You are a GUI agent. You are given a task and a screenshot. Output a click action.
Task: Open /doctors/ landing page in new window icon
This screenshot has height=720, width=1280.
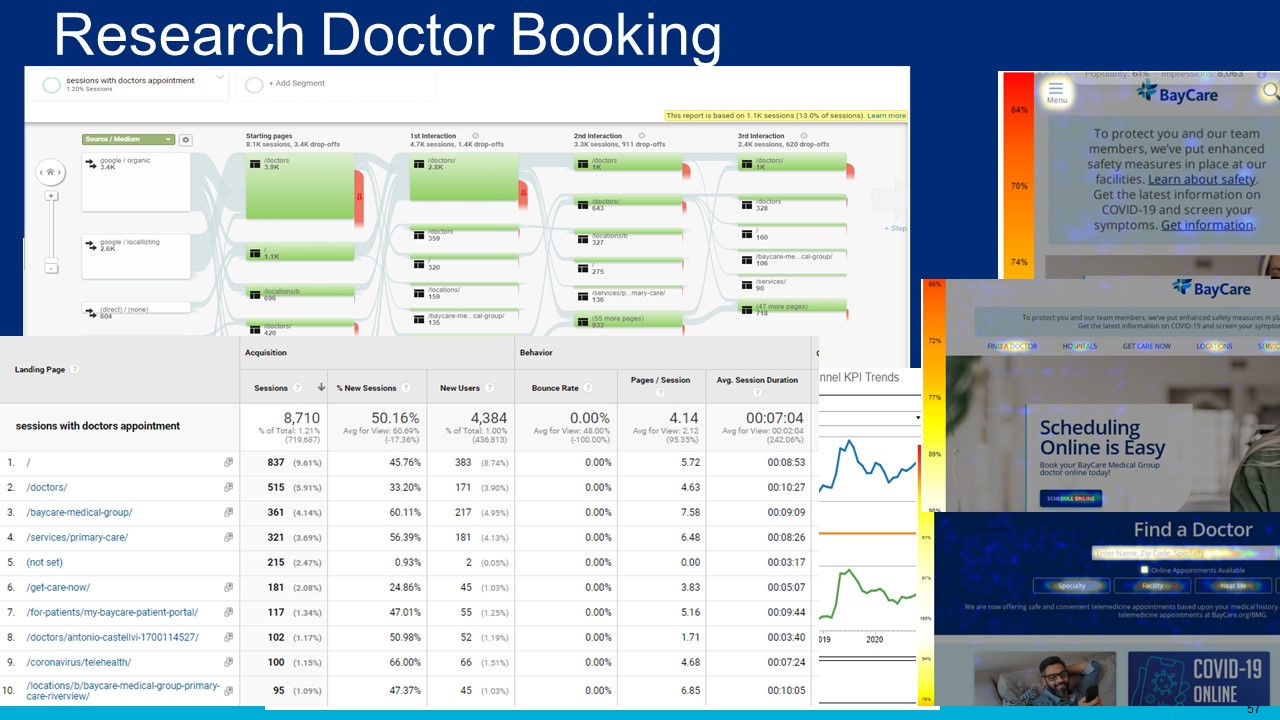229,487
